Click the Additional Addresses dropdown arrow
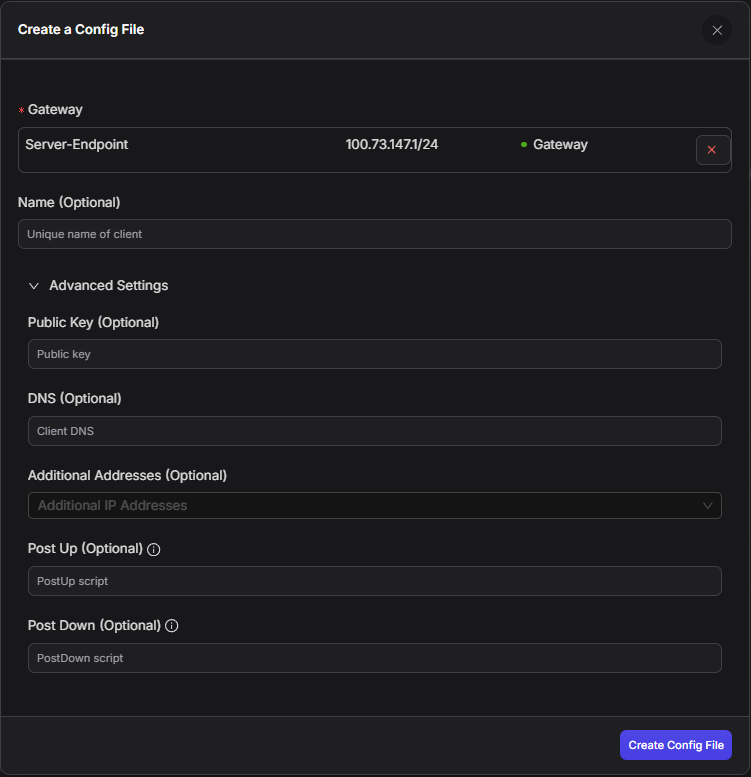 708,506
